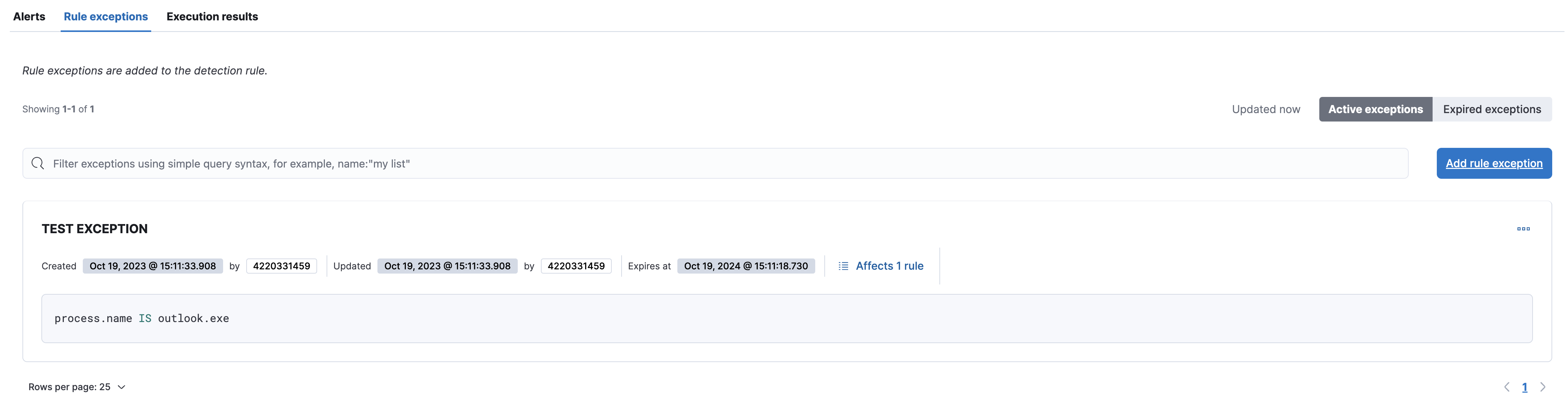Viewport: 1568px width, 413px height.
Task: Click the next page chevron arrow
Action: (1543, 387)
